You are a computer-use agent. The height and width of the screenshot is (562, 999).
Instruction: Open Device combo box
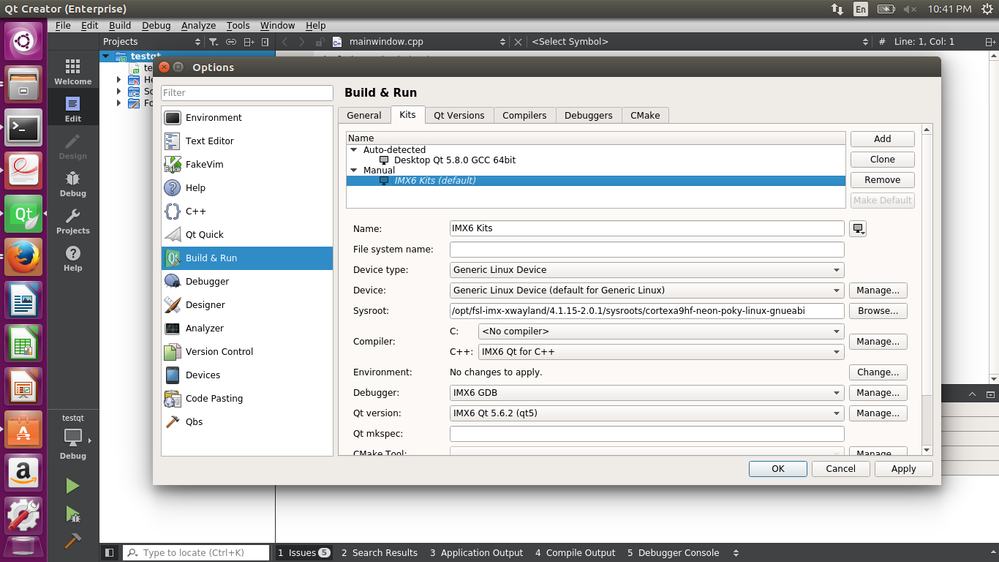point(647,290)
